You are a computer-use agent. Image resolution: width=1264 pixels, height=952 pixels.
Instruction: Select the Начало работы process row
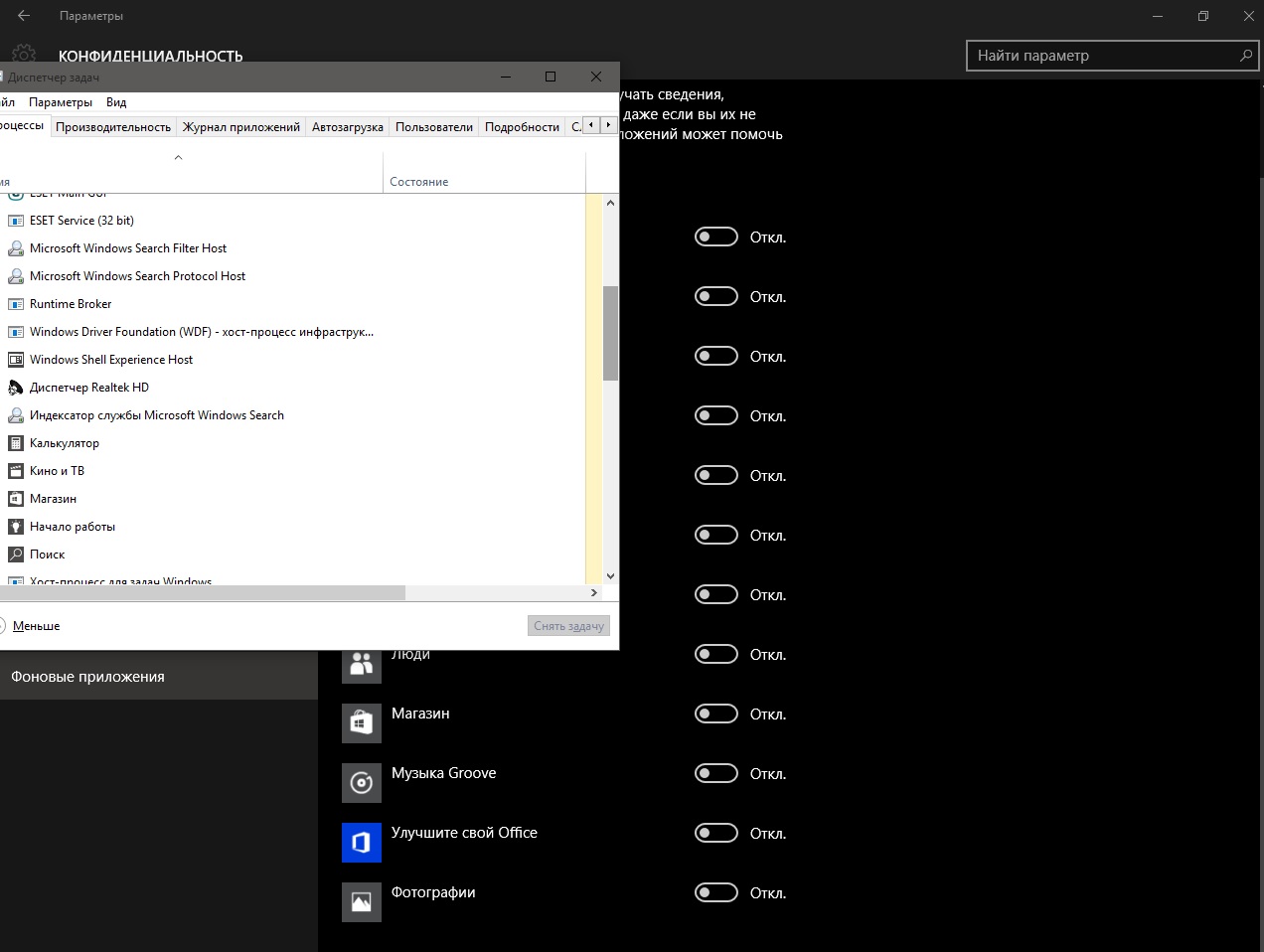coord(293,527)
